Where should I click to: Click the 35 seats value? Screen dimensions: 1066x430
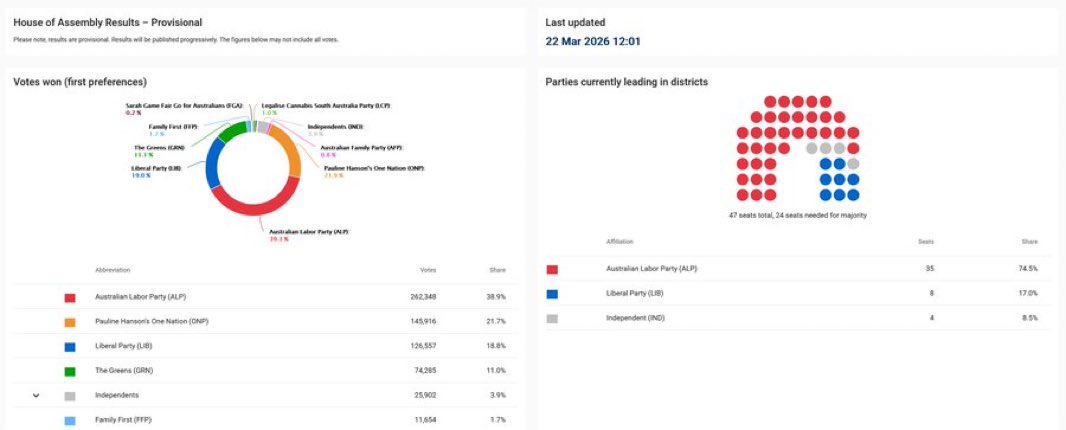coord(930,269)
